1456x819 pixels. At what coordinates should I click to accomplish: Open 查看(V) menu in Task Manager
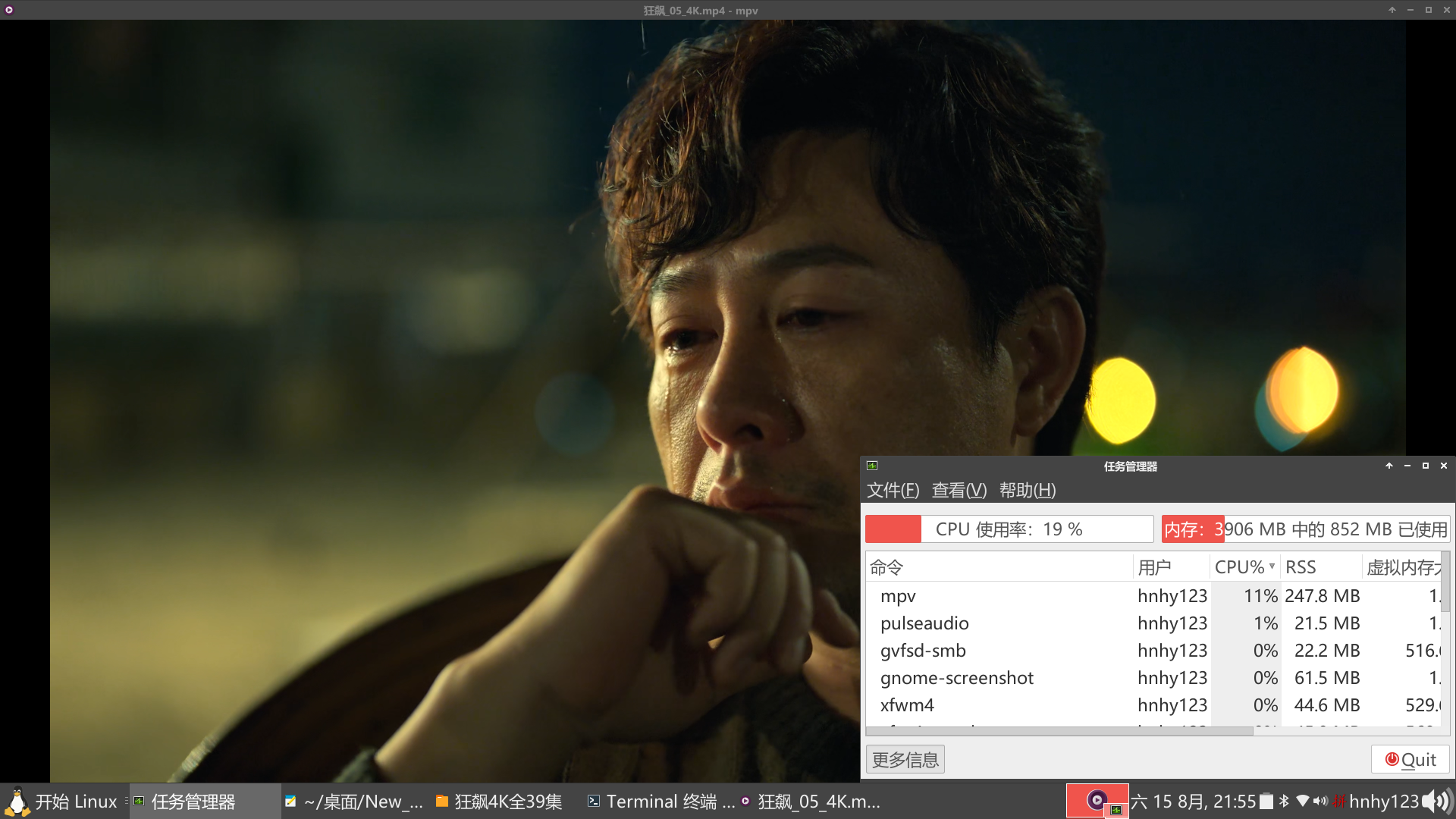pos(959,491)
